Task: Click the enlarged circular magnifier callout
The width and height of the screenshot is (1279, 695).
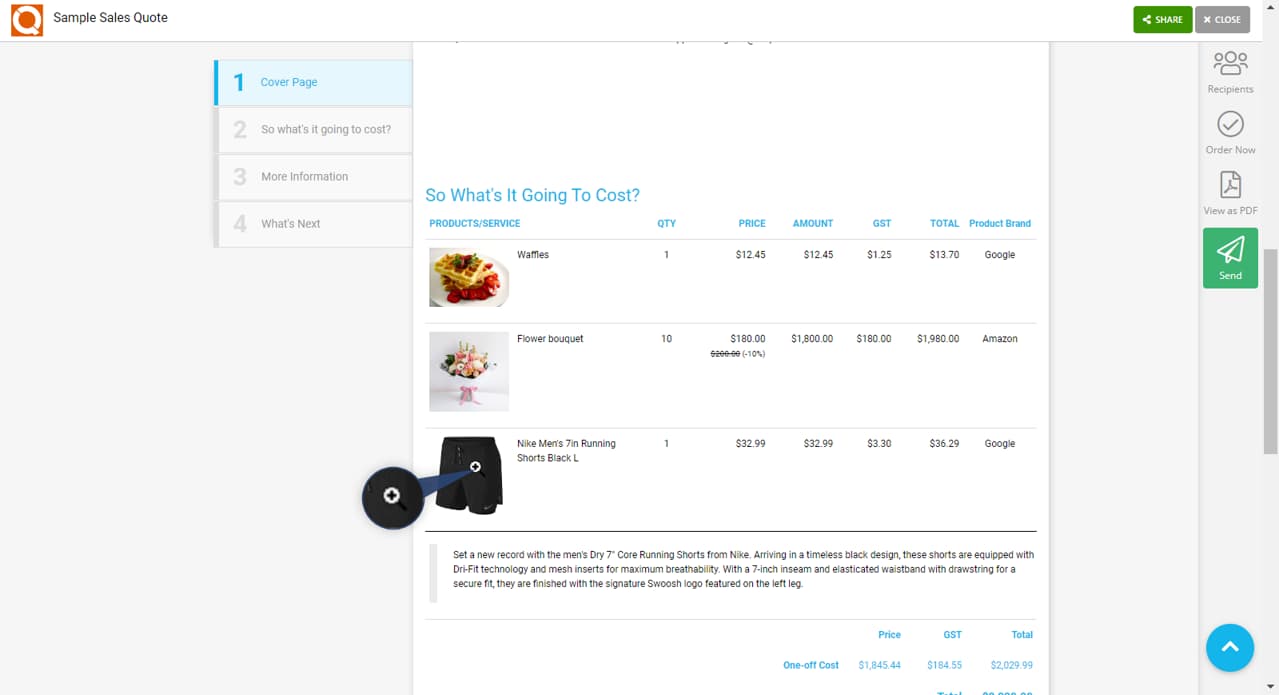Action: pyautogui.click(x=392, y=497)
